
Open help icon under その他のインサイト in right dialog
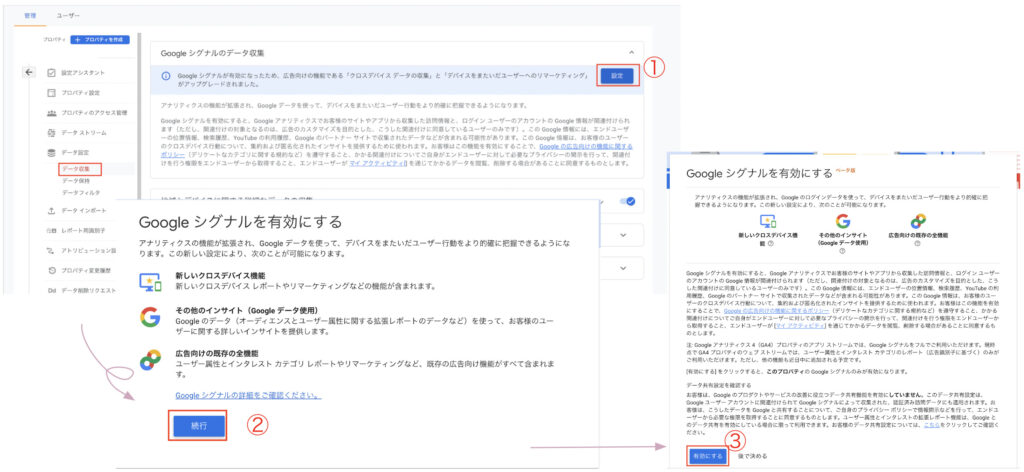[842, 249]
